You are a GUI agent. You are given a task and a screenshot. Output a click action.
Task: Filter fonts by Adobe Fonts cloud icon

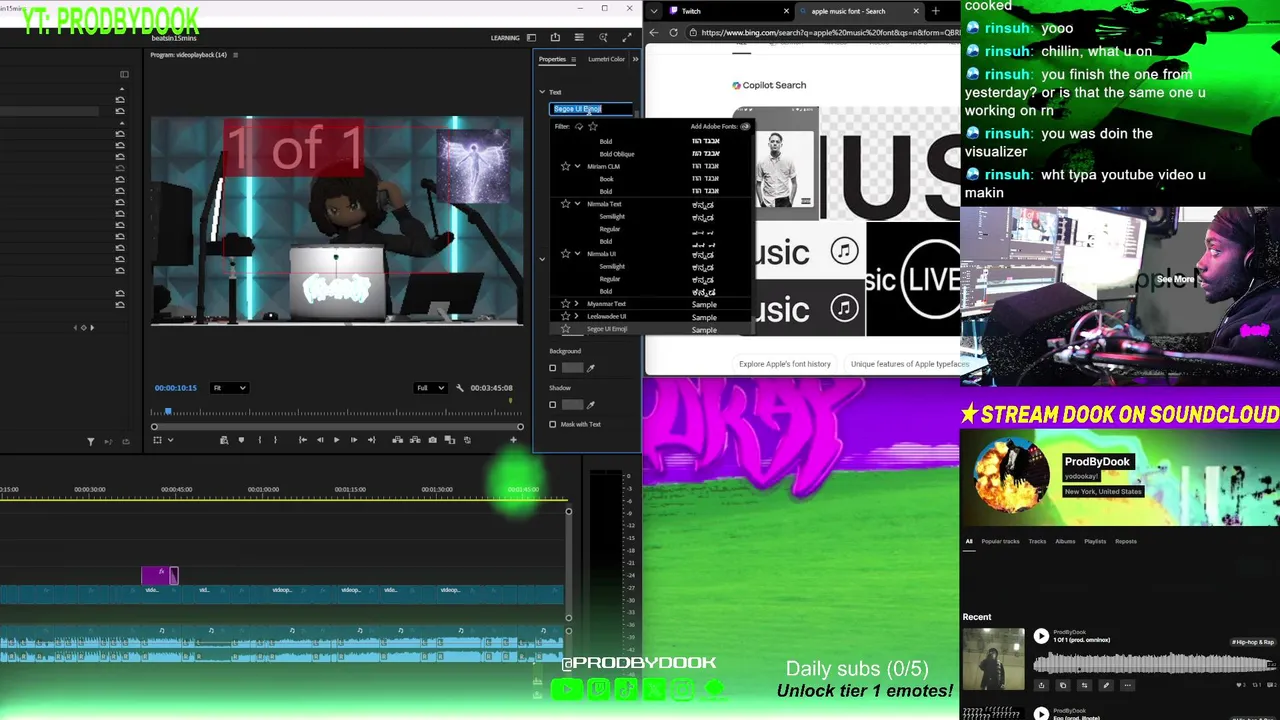(578, 127)
